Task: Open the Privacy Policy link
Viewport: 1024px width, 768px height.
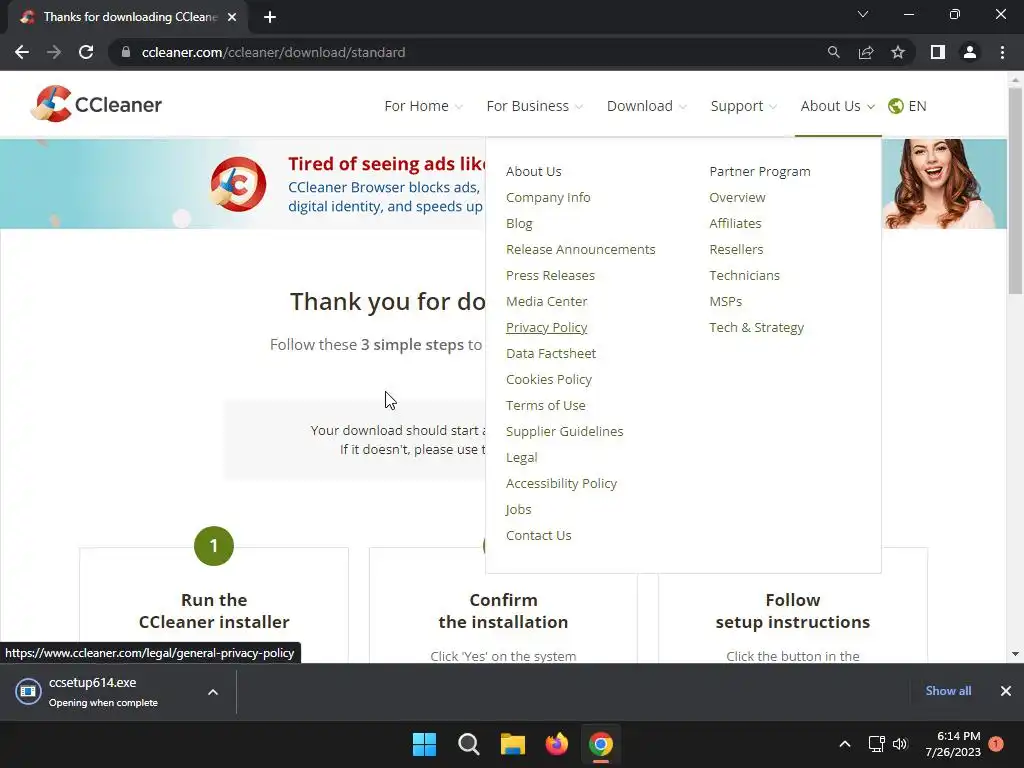Action: [547, 327]
